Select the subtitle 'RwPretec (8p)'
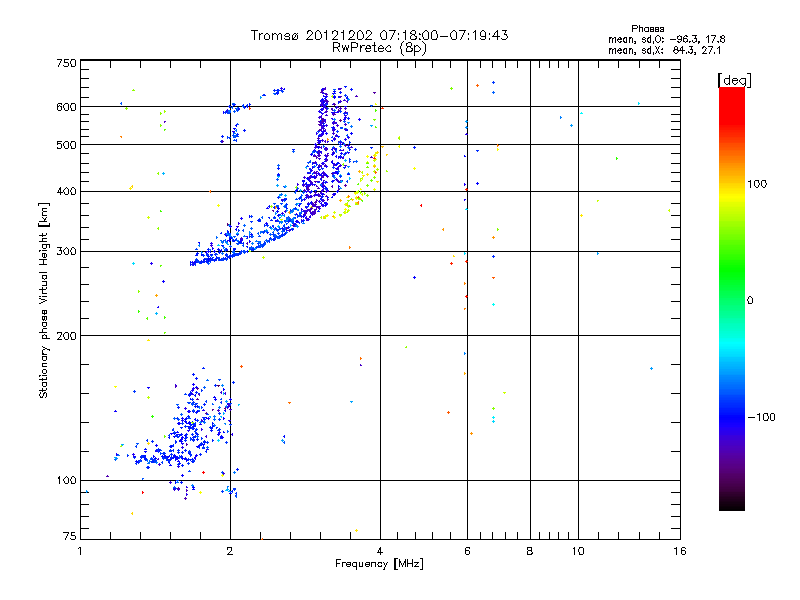Screen dimensions: 800x600 (379, 48)
